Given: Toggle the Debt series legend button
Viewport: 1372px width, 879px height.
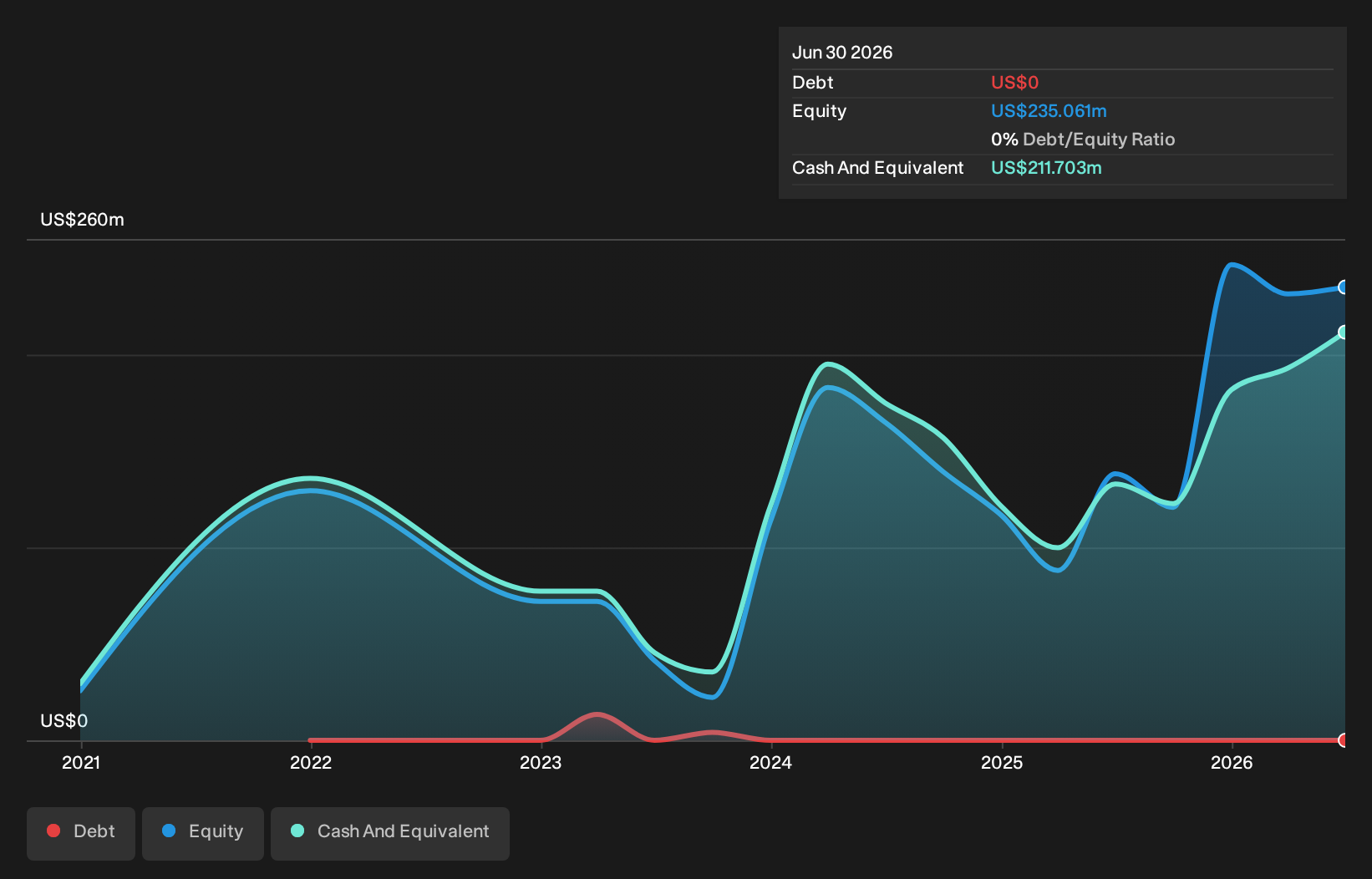Looking at the screenshot, I should [81, 833].
